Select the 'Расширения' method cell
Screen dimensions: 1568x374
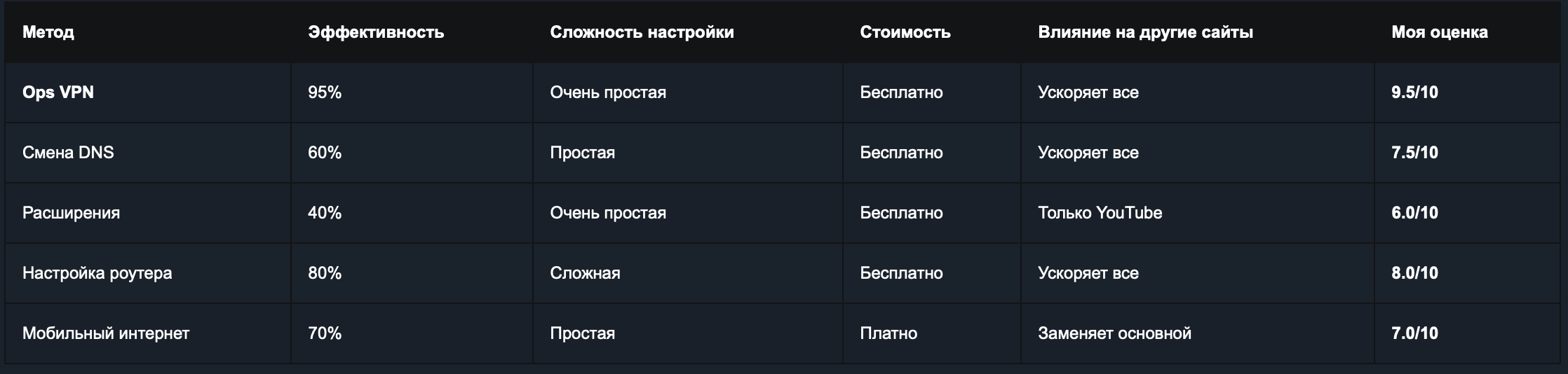pos(71,213)
